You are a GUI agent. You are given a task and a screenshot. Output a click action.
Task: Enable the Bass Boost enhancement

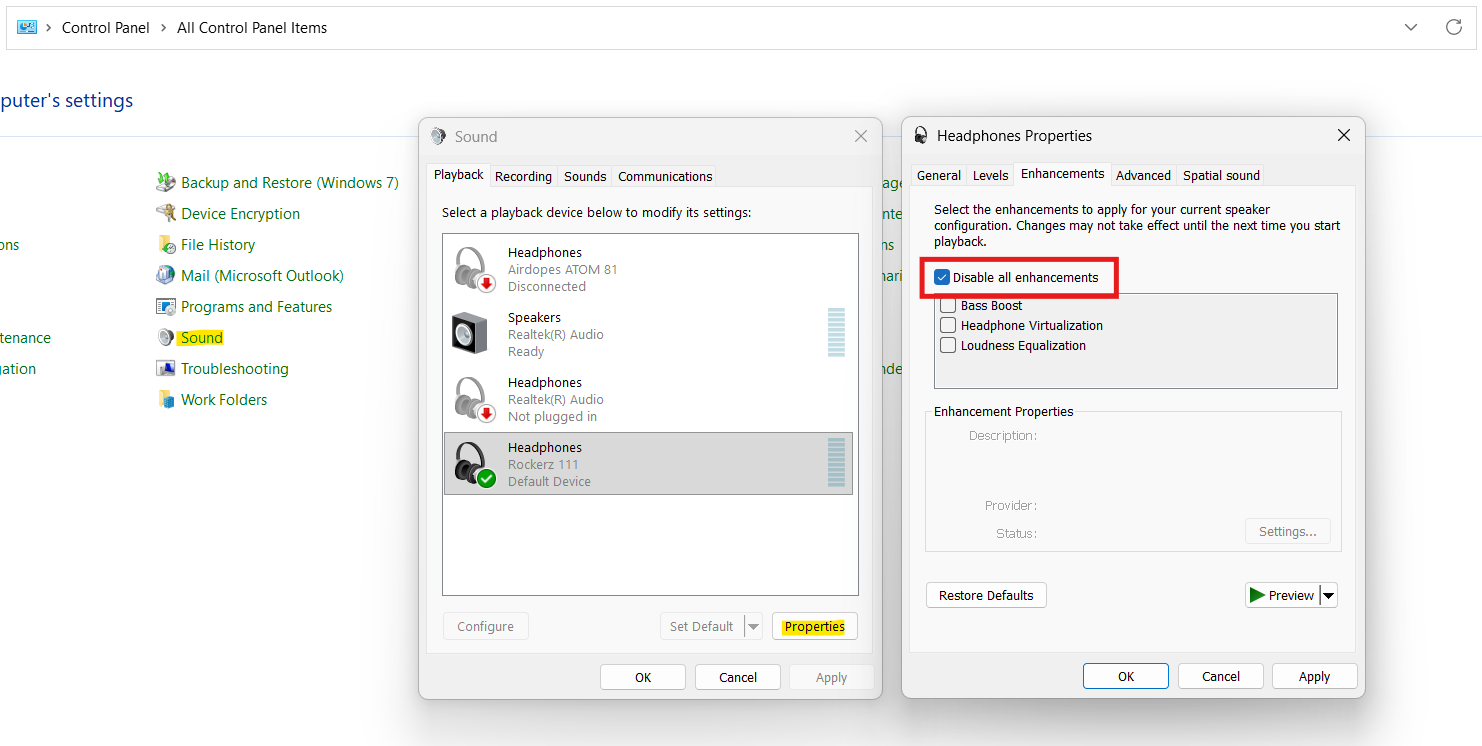(x=947, y=304)
